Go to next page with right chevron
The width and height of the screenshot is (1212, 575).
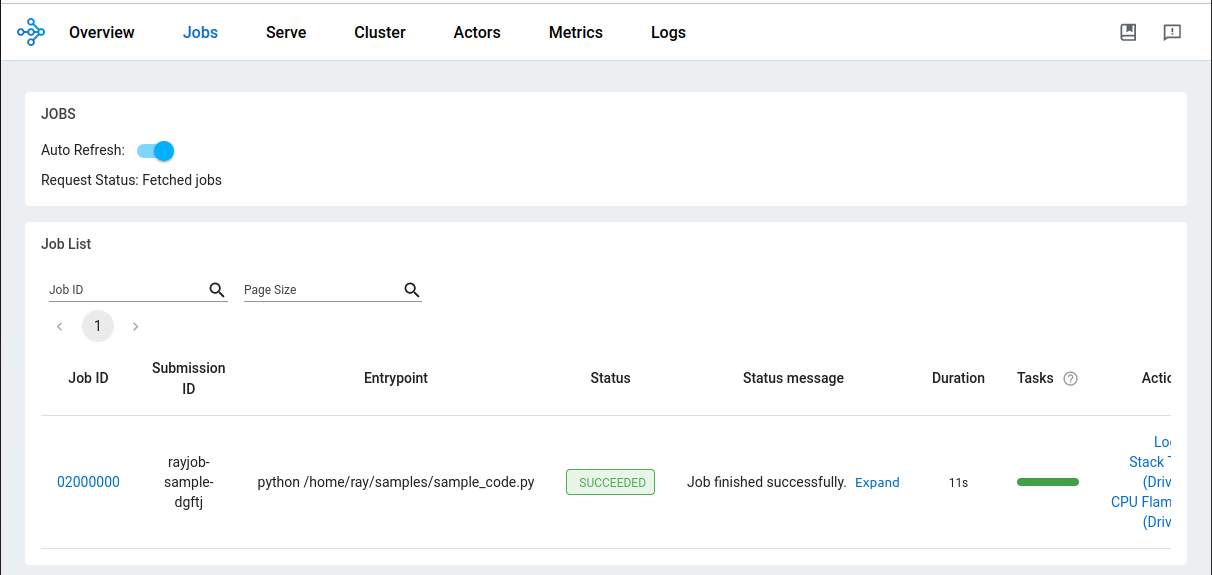135,326
